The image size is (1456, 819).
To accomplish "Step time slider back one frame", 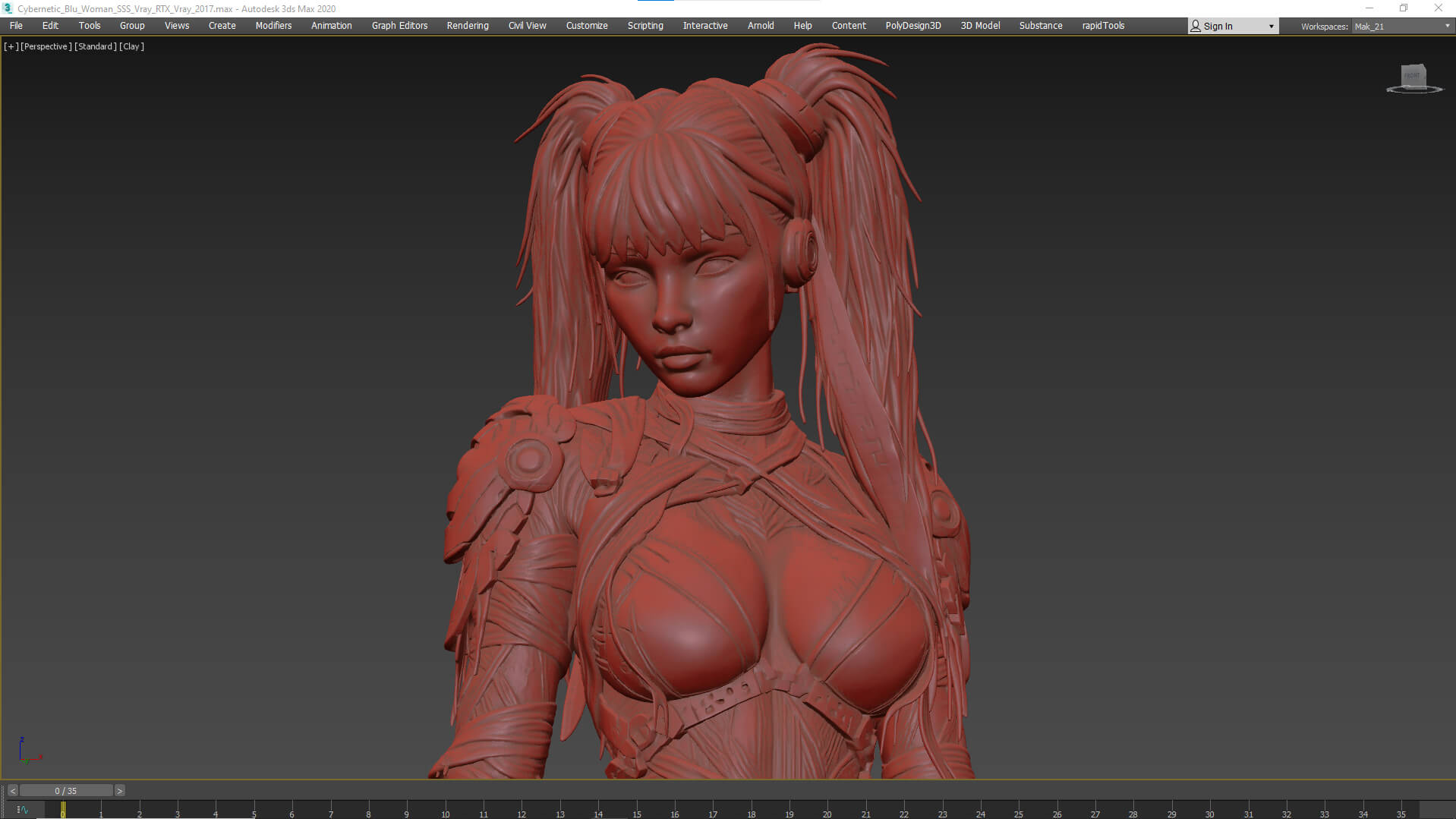I will point(12,791).
